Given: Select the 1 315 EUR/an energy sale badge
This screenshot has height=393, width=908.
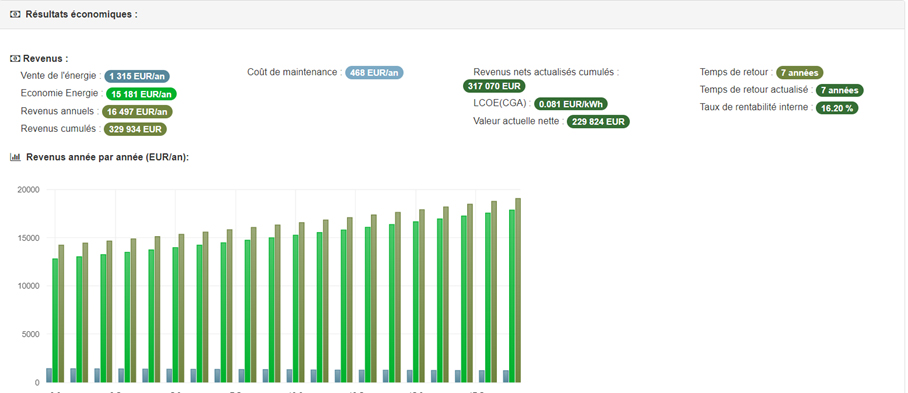Looking at the screenshot, I should [x=137, y=76].
